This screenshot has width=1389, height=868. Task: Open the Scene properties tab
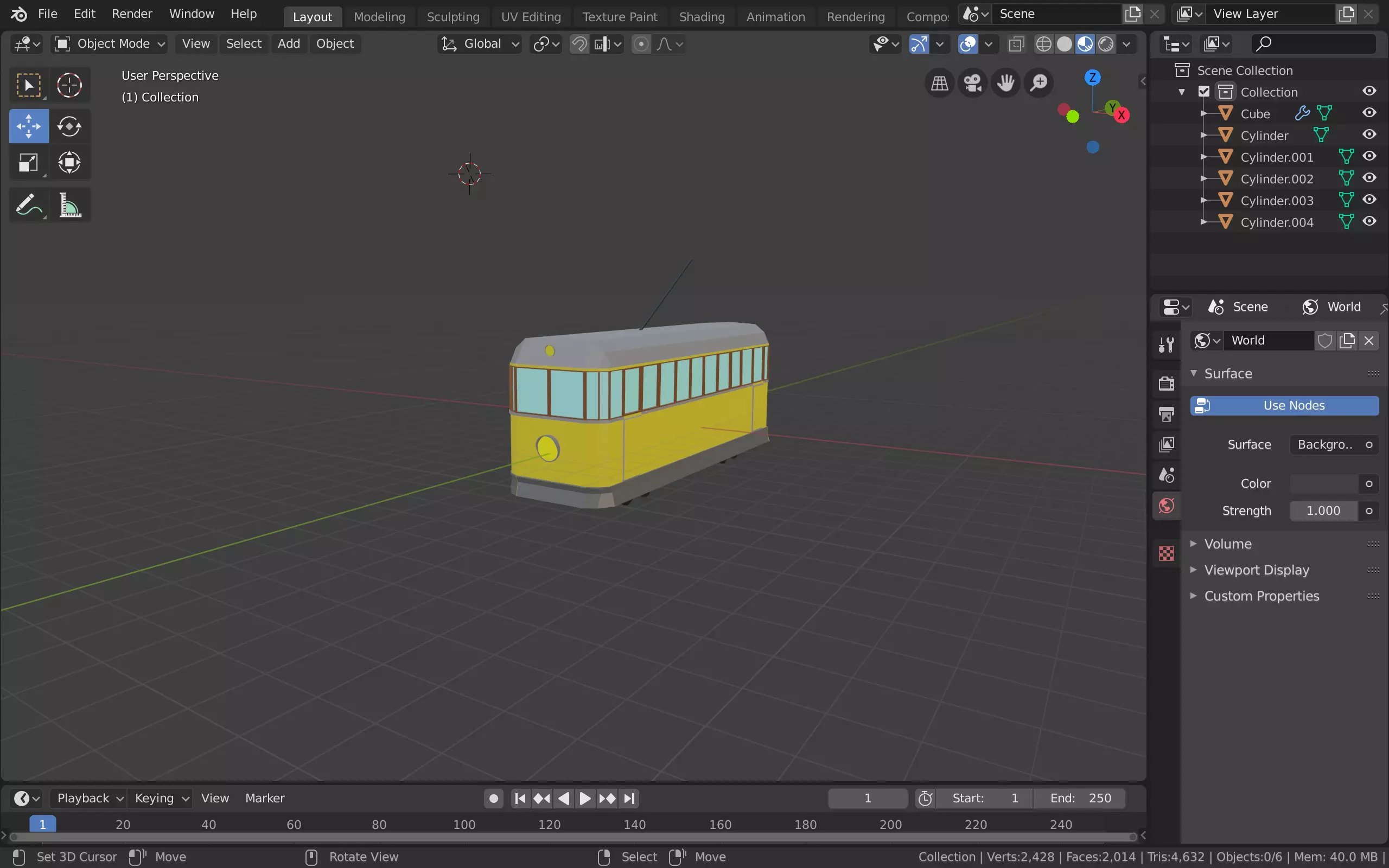point(1167,475)
